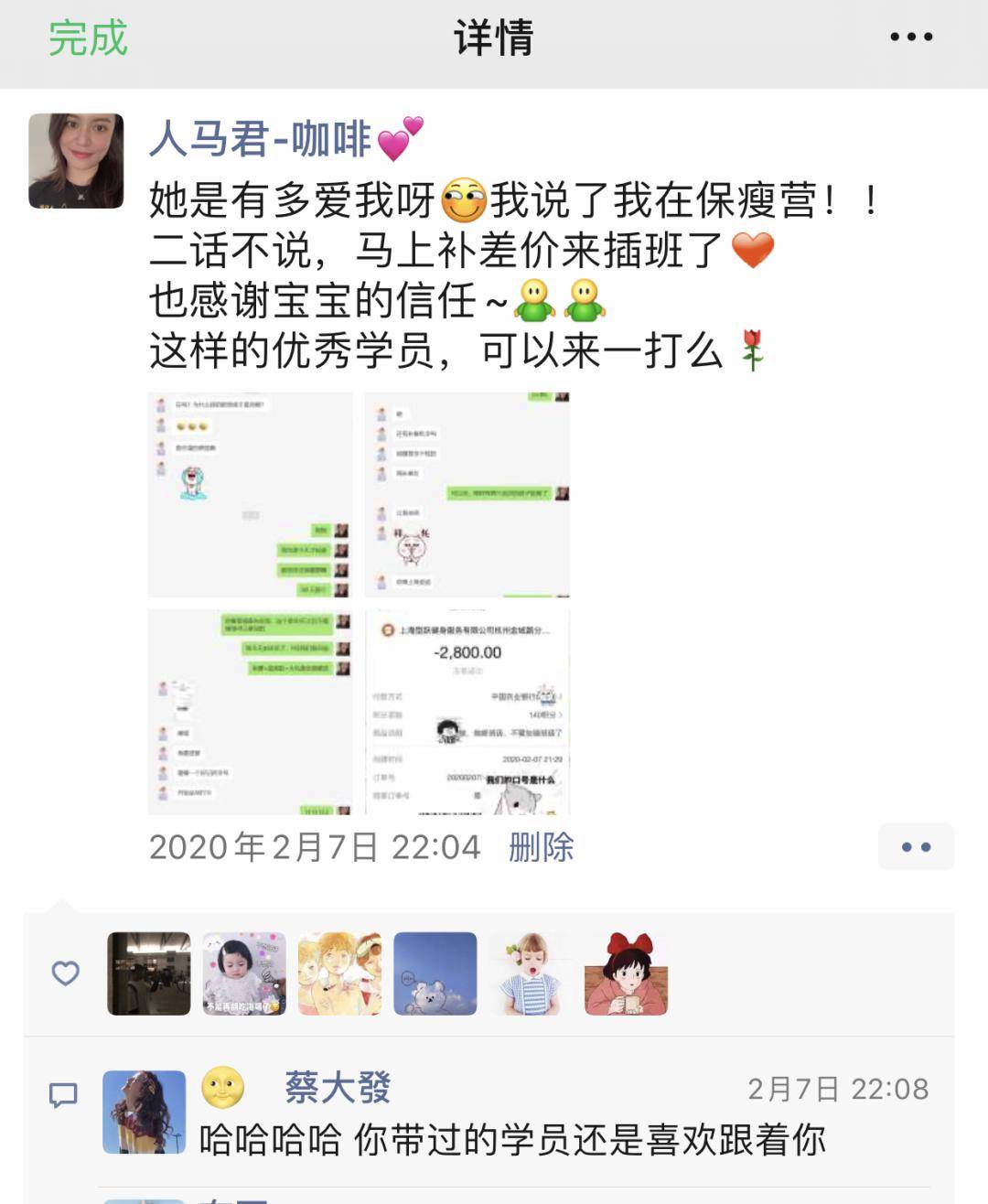988x1204 pixels.
Task: Open 蔡大發 commenter avatar
Action: (145, 1113)
